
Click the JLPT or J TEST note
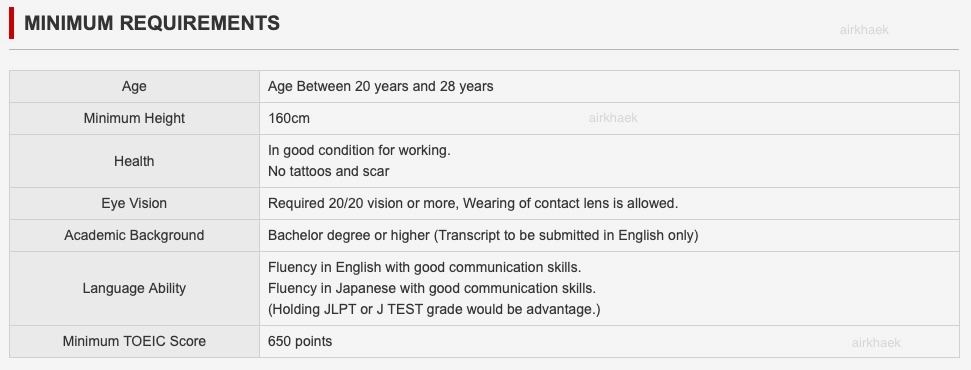[x=434, y=309]
